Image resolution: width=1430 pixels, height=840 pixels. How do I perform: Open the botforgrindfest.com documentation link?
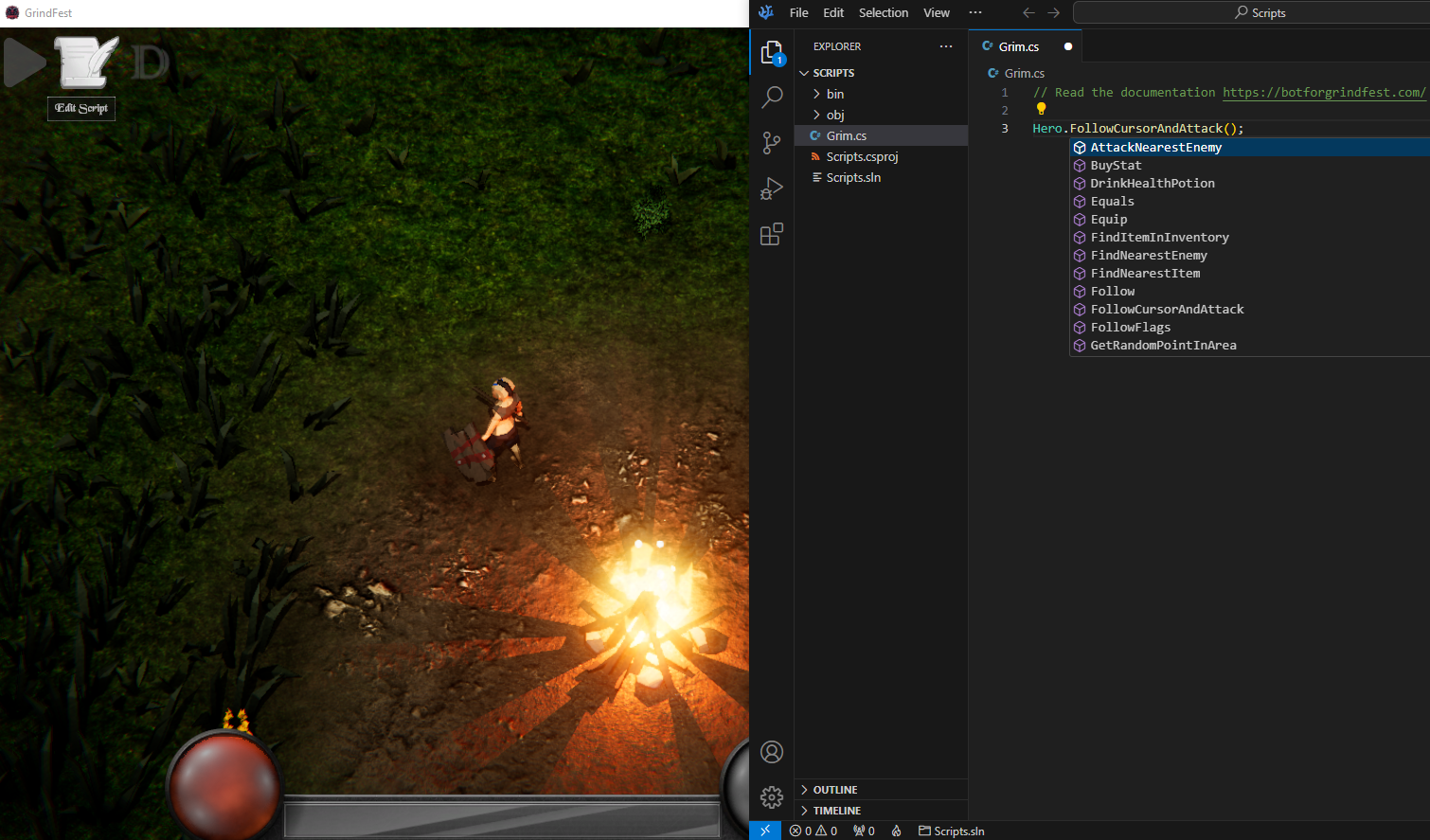[x=1324, y=92]
